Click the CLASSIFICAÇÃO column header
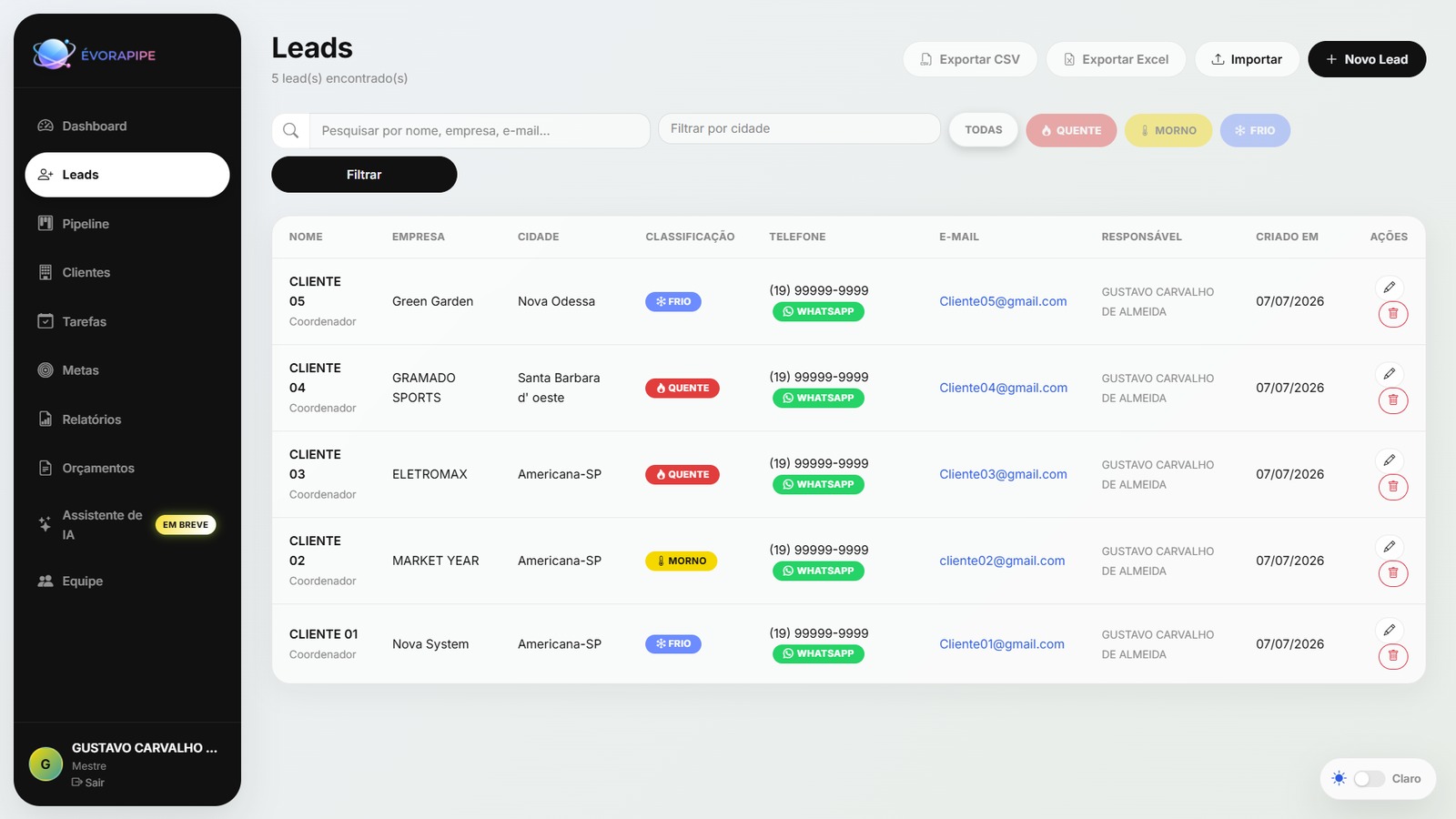 click(690, 237)
